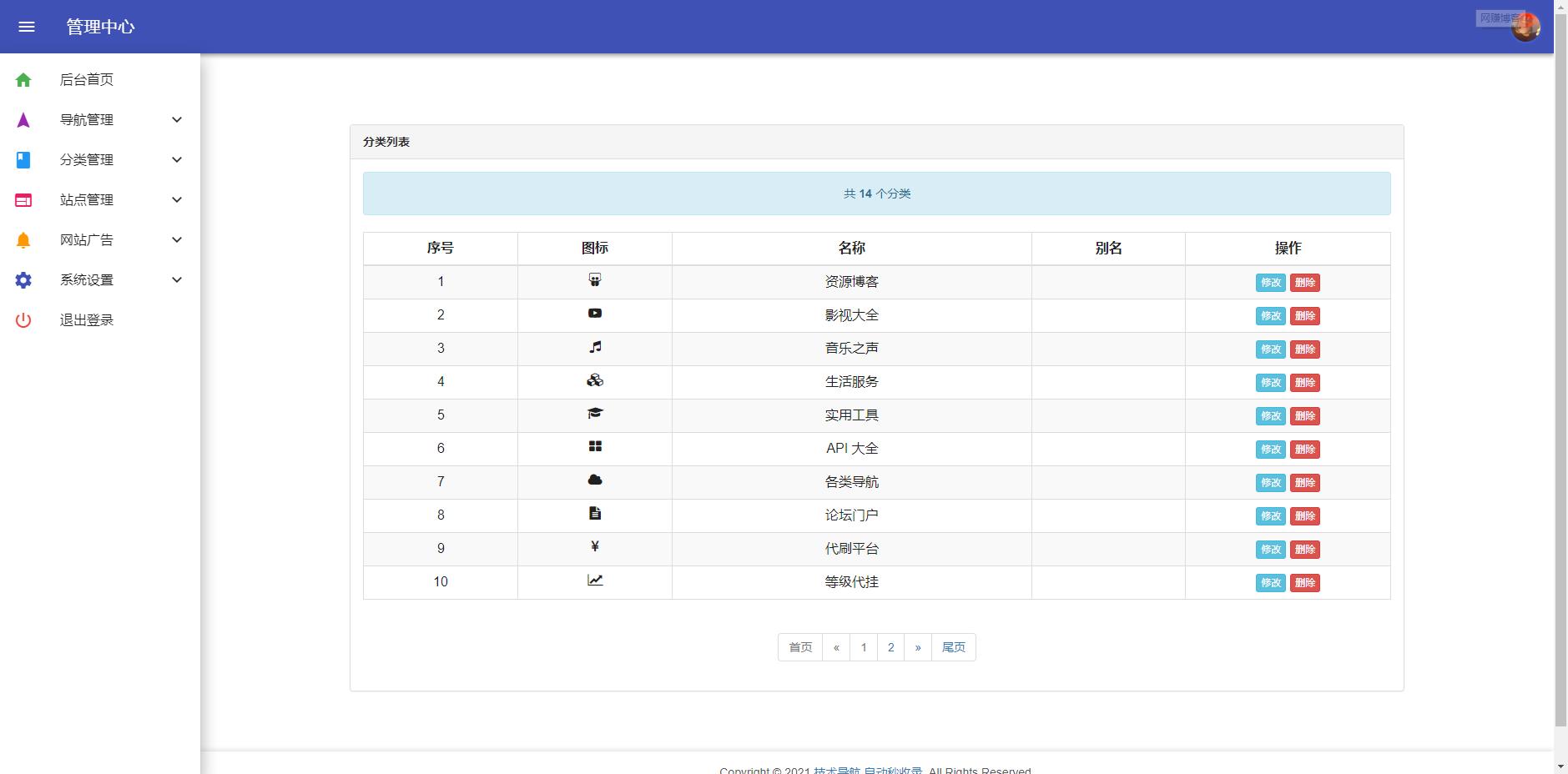Open 站点管理 menu item
The width and height of the screenshot is (1568, 774).
(x=100, y=200)
